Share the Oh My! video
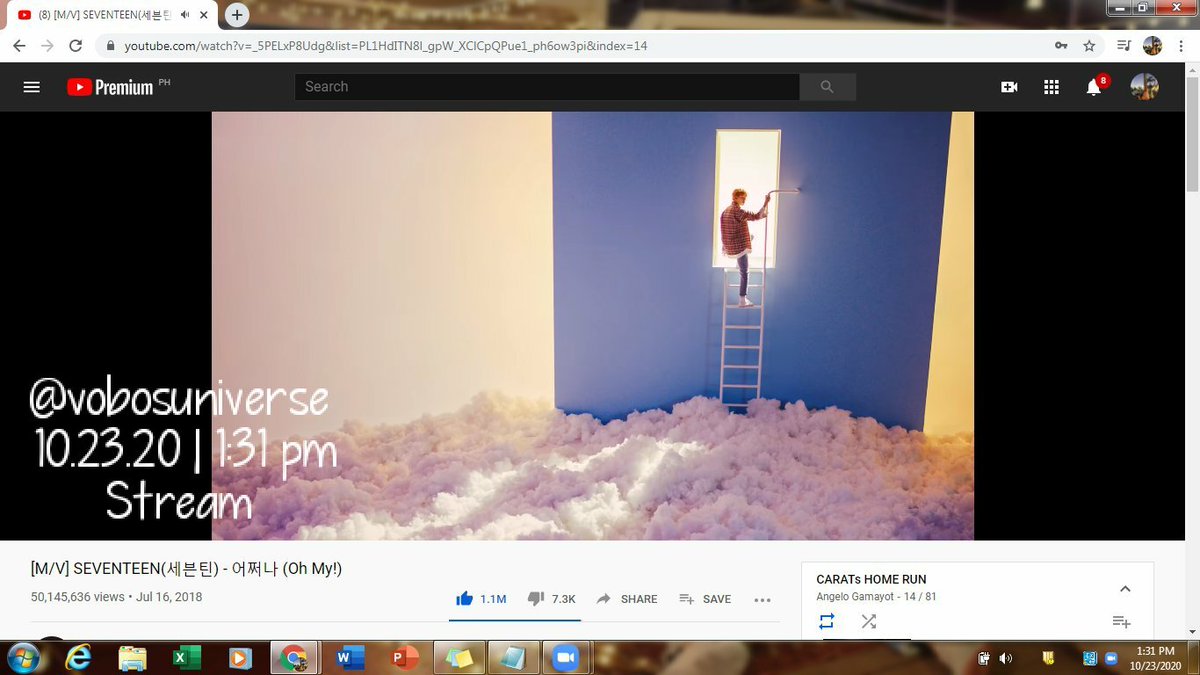1200x675 pixels. [x=627, y=599]
